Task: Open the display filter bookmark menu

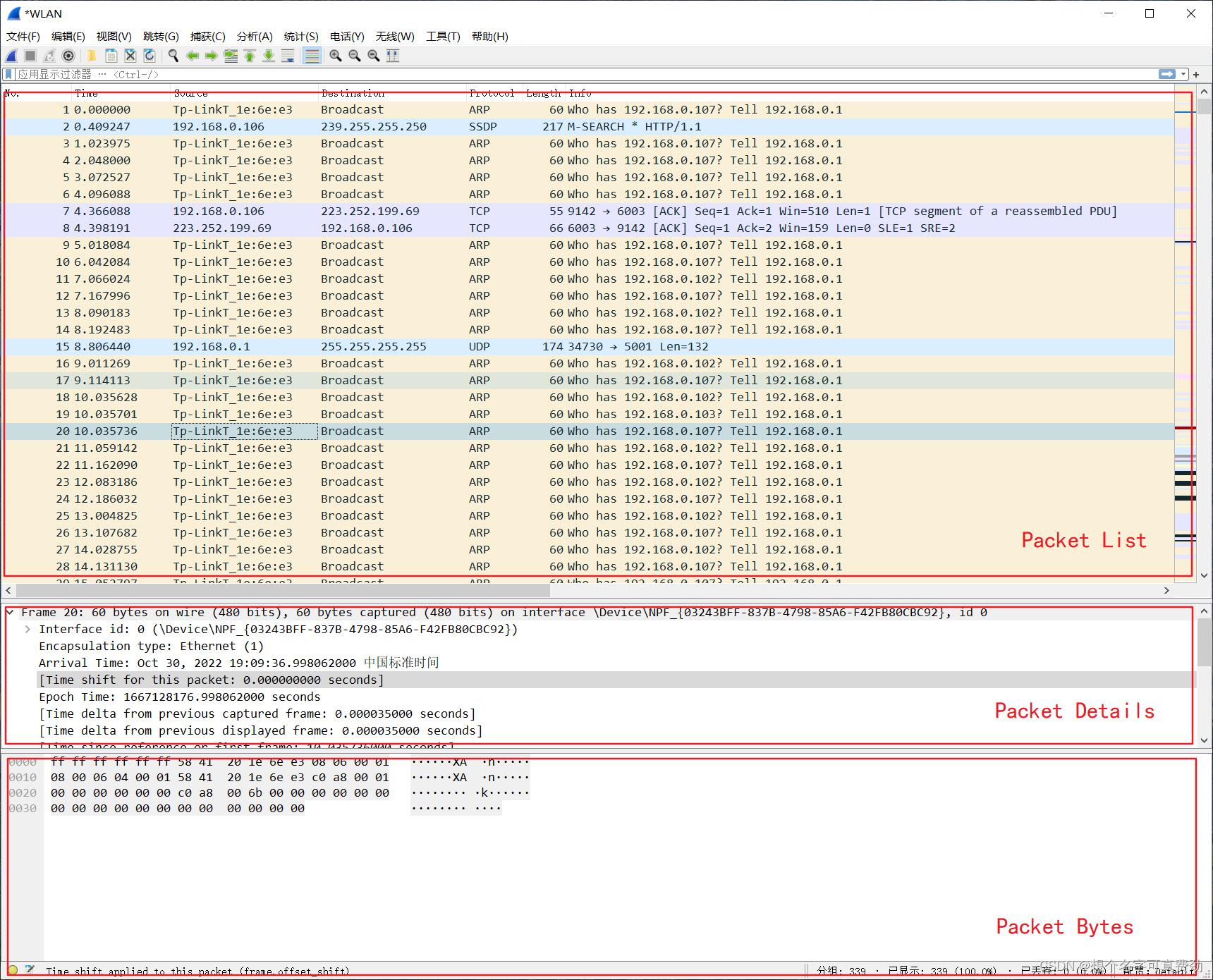Action: click(8, 74)
